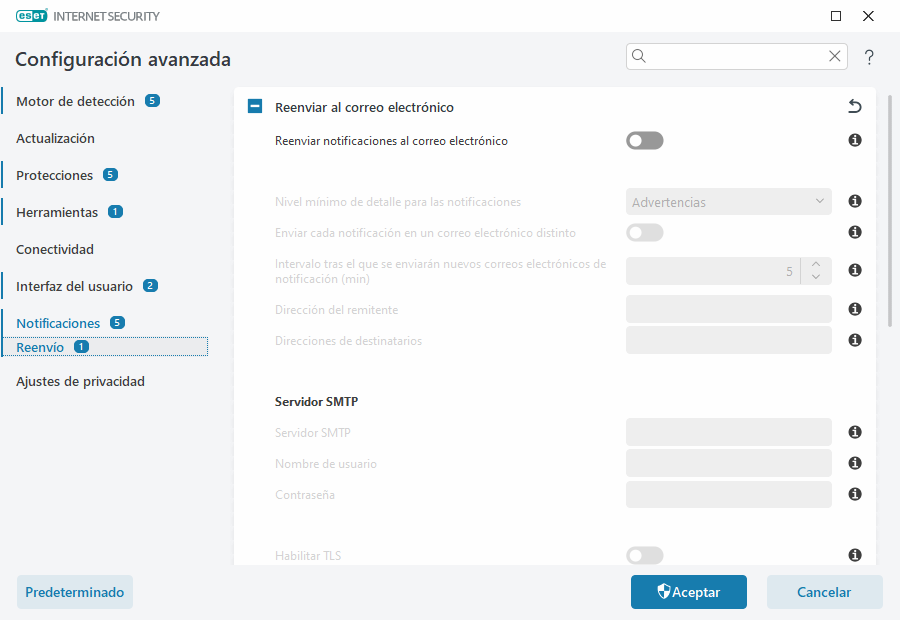
Task: Increase the notification interval with the stepper
Action: pos(815,265)
